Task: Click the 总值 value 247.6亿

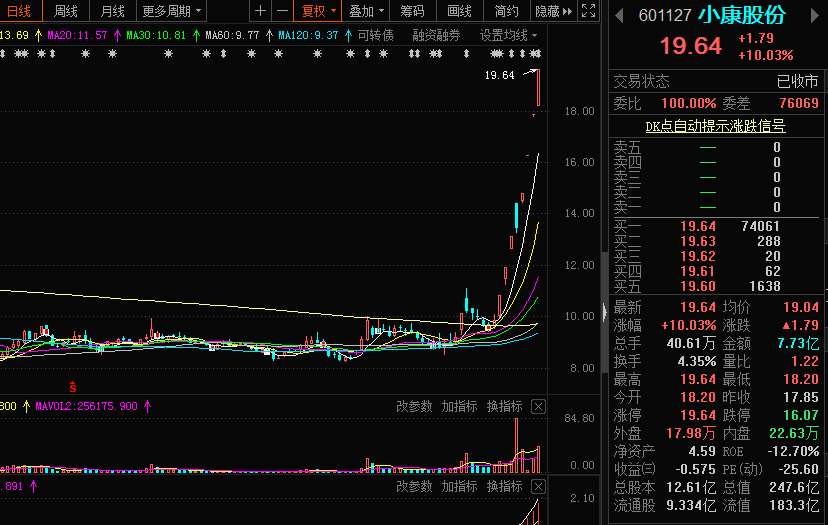Action: (x=794, y=487)
